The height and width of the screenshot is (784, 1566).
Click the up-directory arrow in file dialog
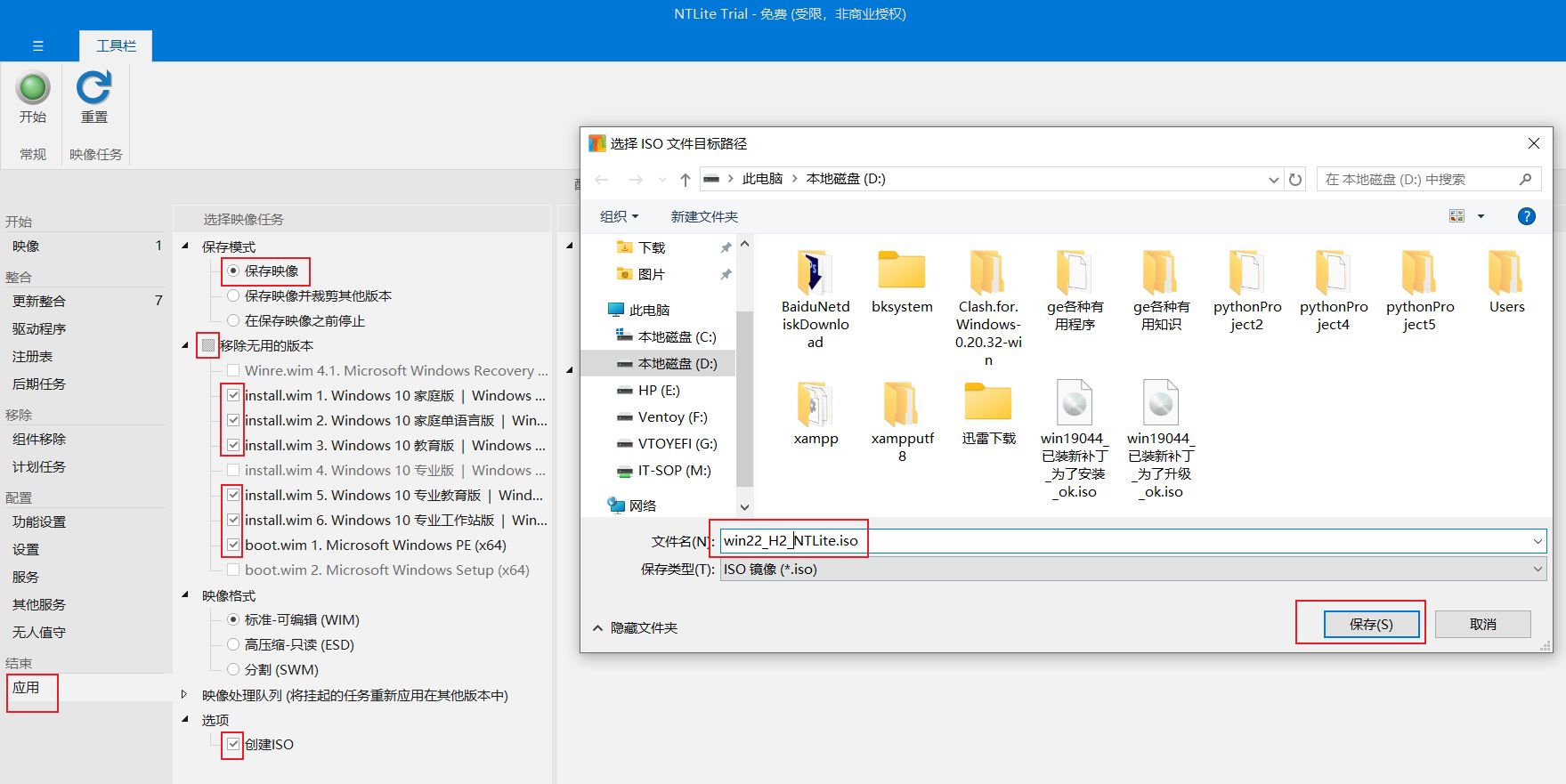[x=685, y=180]
